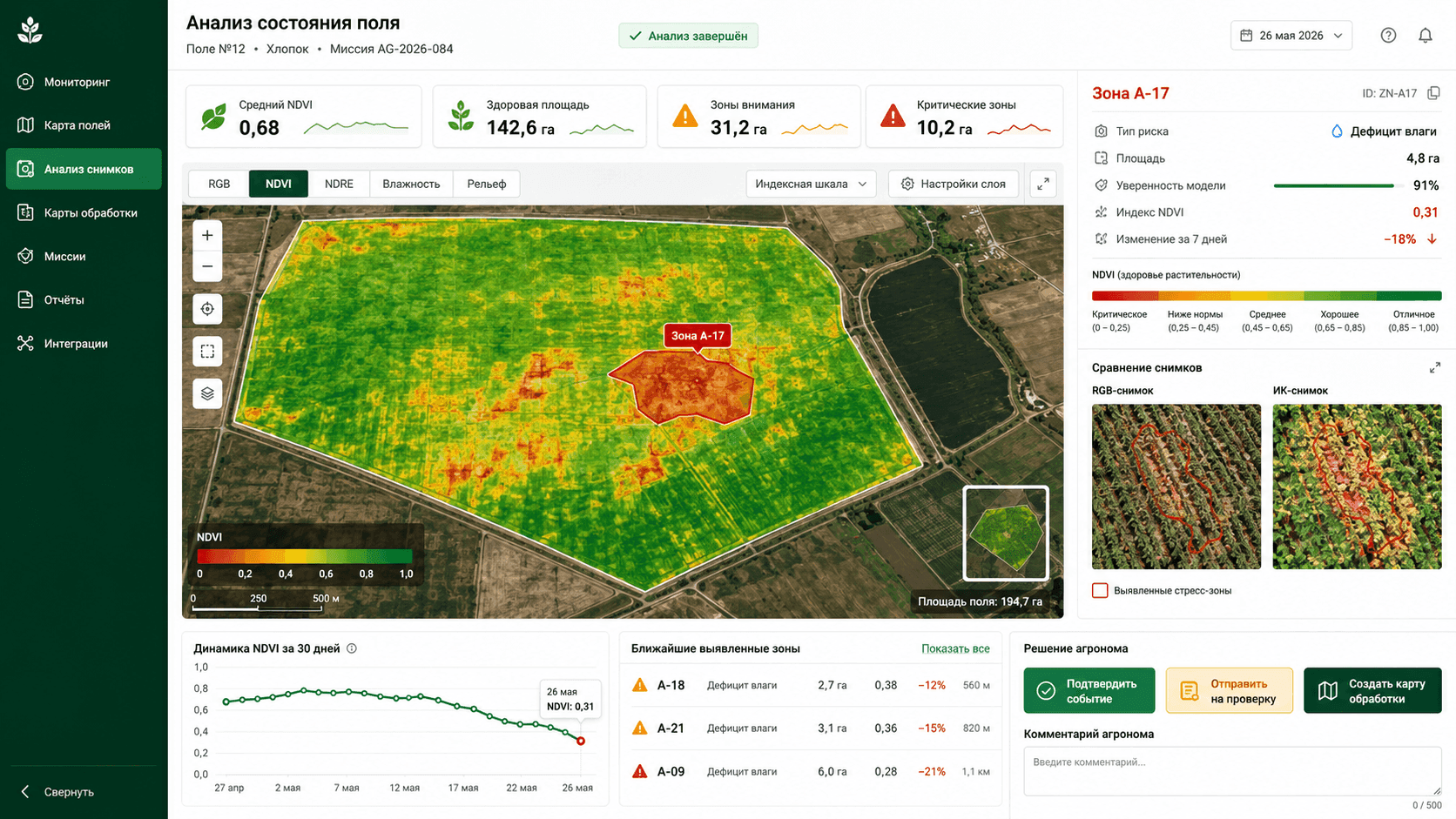Activate the area selection tool on map
The width and height of the screenshot is (1456, 819).
(x=207, y=352)
